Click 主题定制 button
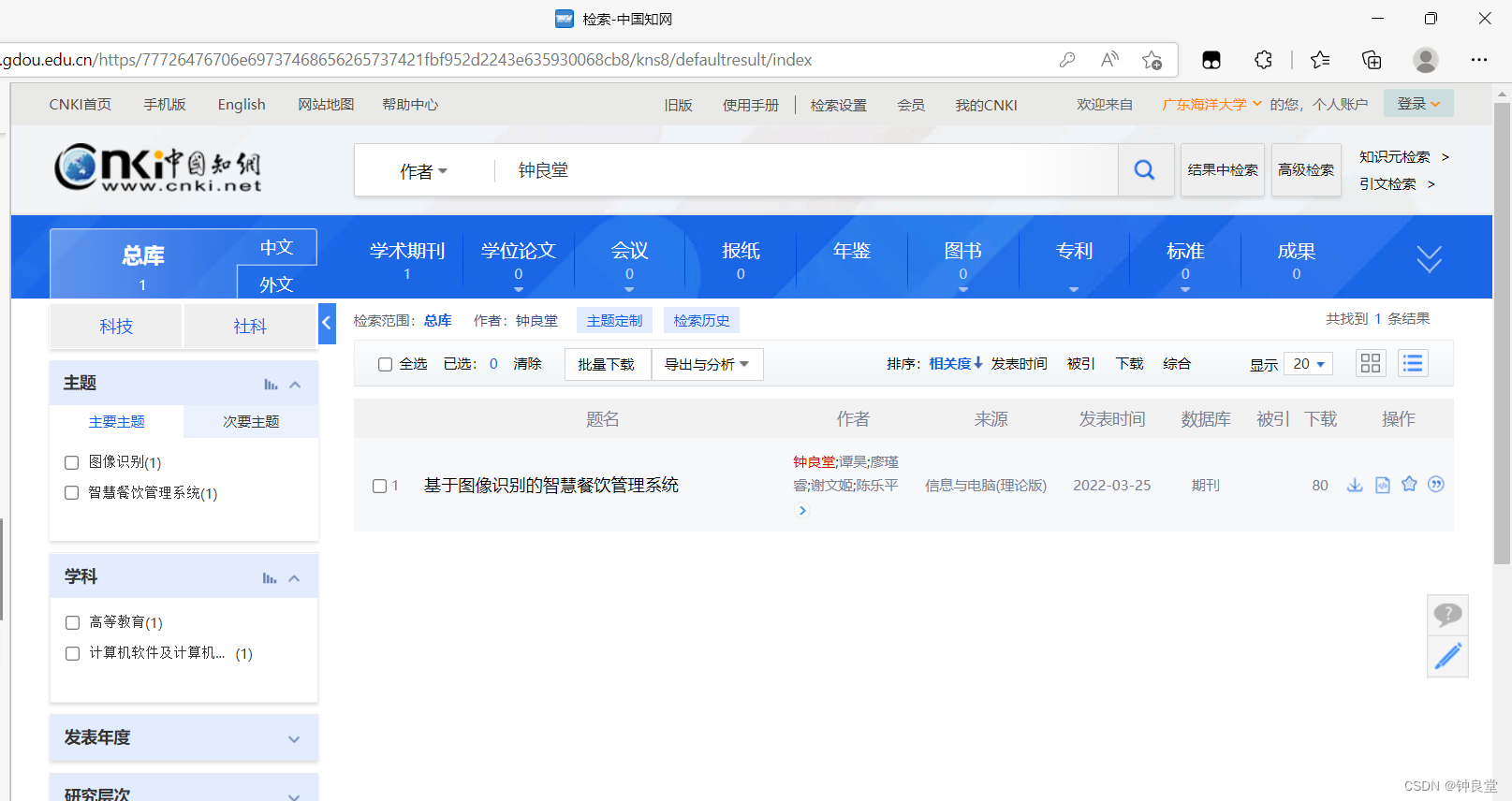This screenshot has width=1512, height=801. 614,320
